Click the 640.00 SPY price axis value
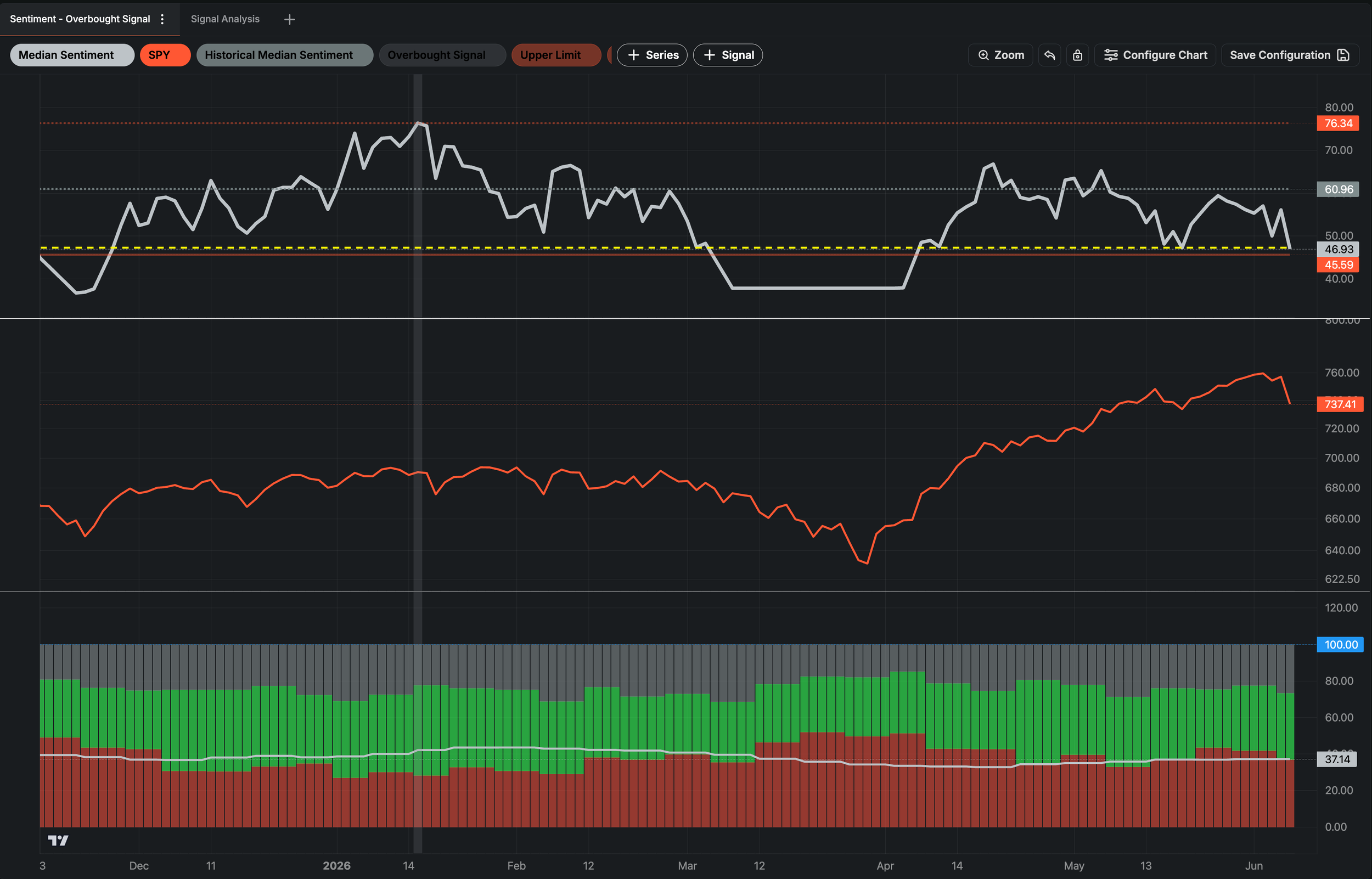Viewport: 1372px width, 879px height. (x=1342, y=550)
